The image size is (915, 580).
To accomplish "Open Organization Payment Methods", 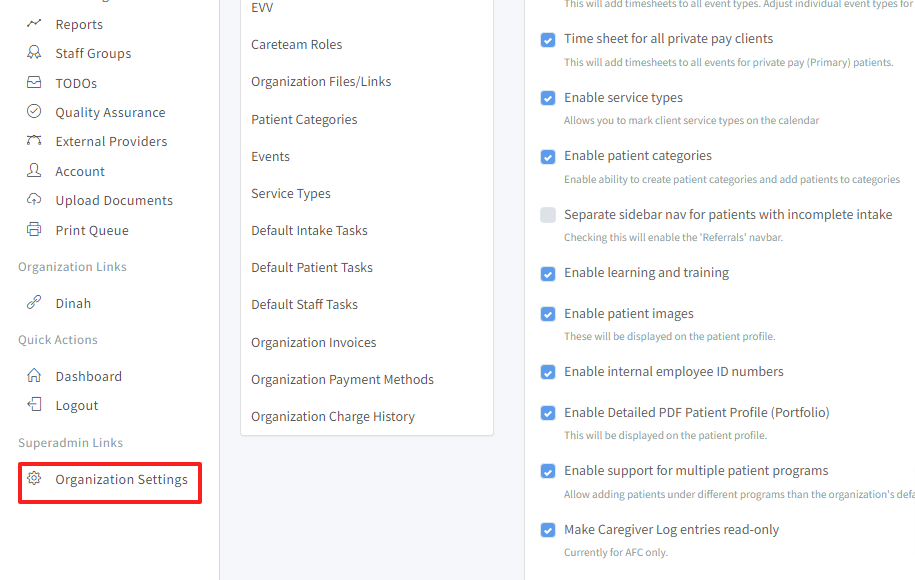I will pos(342,379).
